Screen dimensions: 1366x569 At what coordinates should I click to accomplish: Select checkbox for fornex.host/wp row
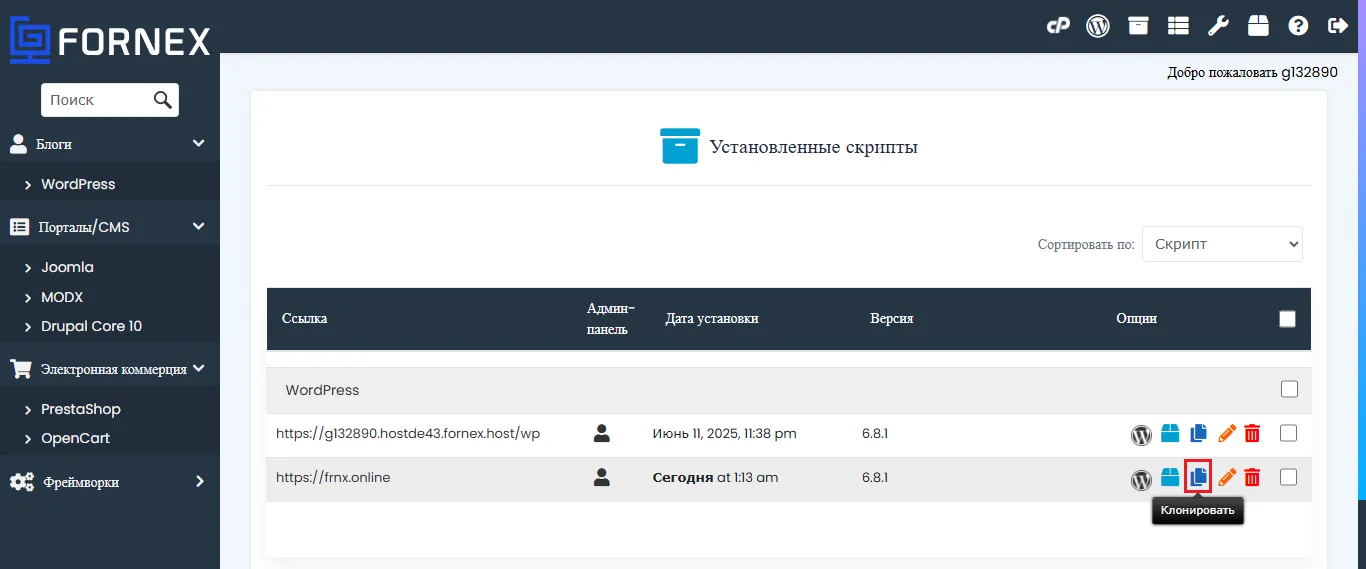point(1289,433)
